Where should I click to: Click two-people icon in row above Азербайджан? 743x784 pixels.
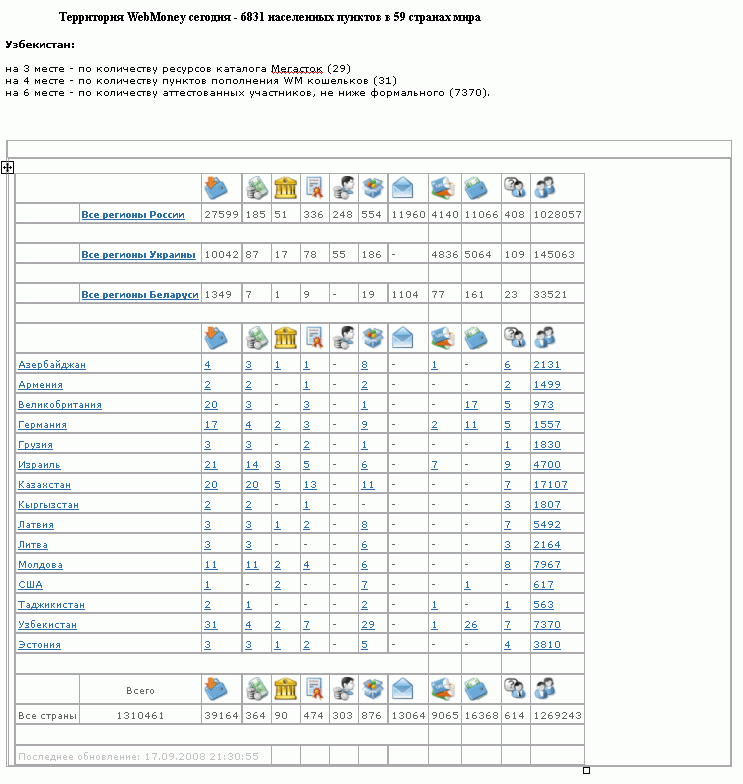[545, 338]
